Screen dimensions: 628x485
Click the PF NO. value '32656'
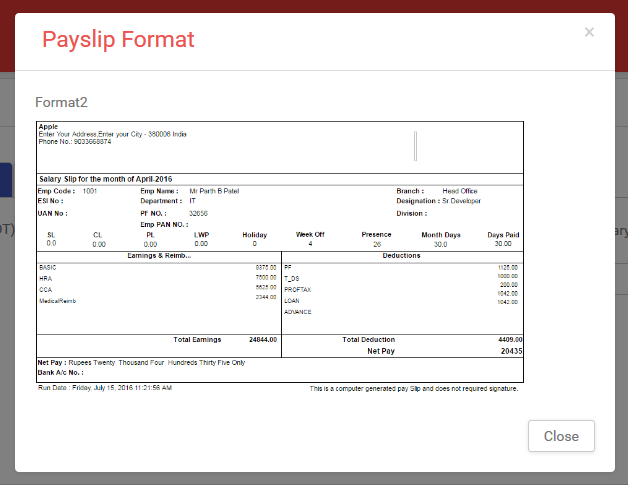click(x=198, y=213)
